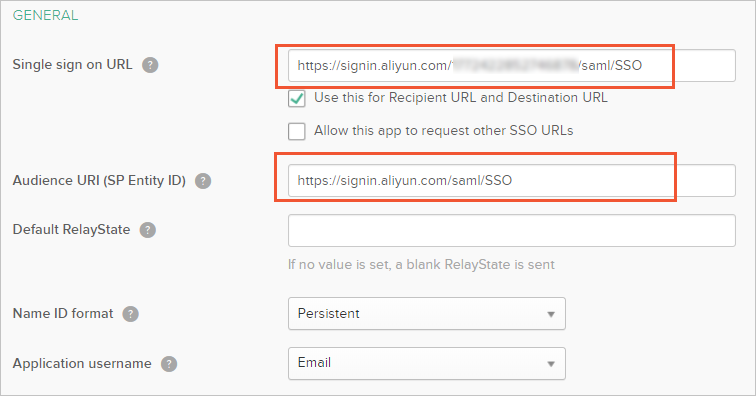The image size is (756, 396).
Task: Expand Application username dropdown showing Email
Action: pyautogui.click(x=427, y=363)
